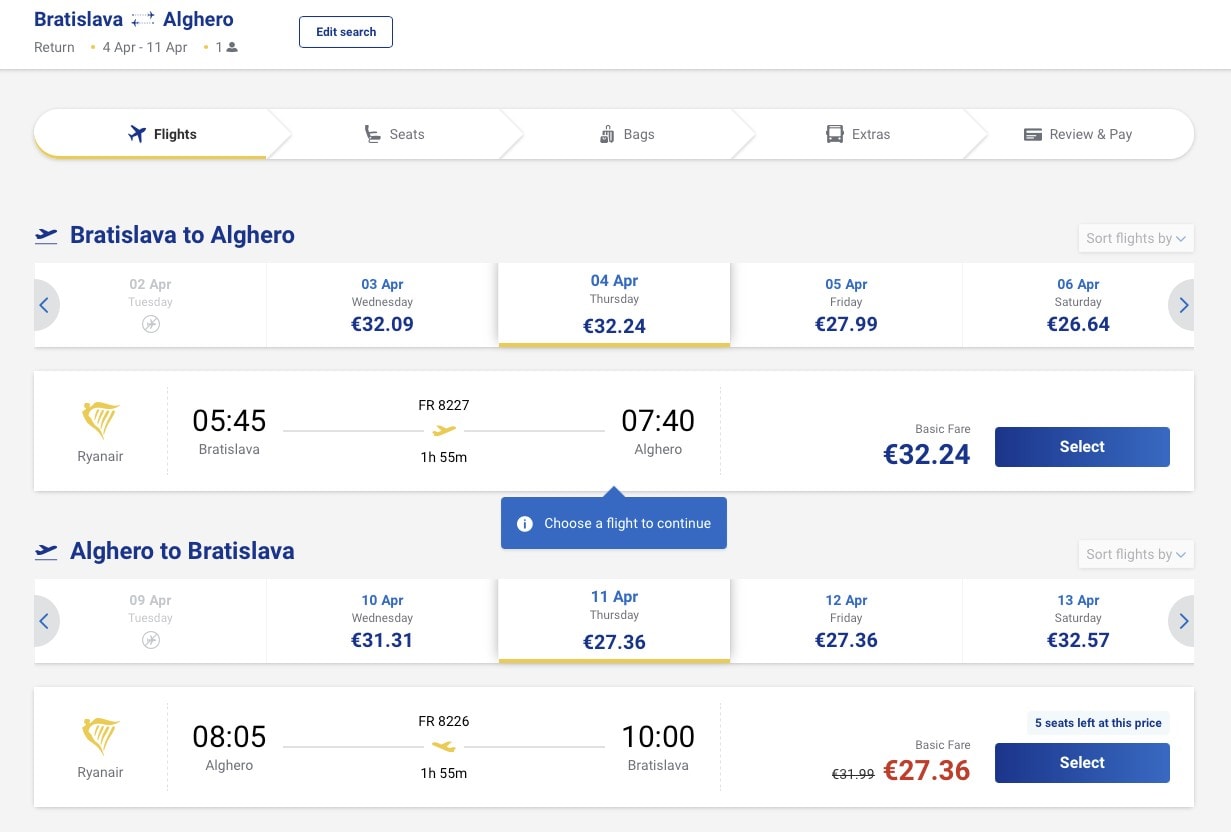Click the Ryanair harp logo for flight FR 8227

(100, 421)
